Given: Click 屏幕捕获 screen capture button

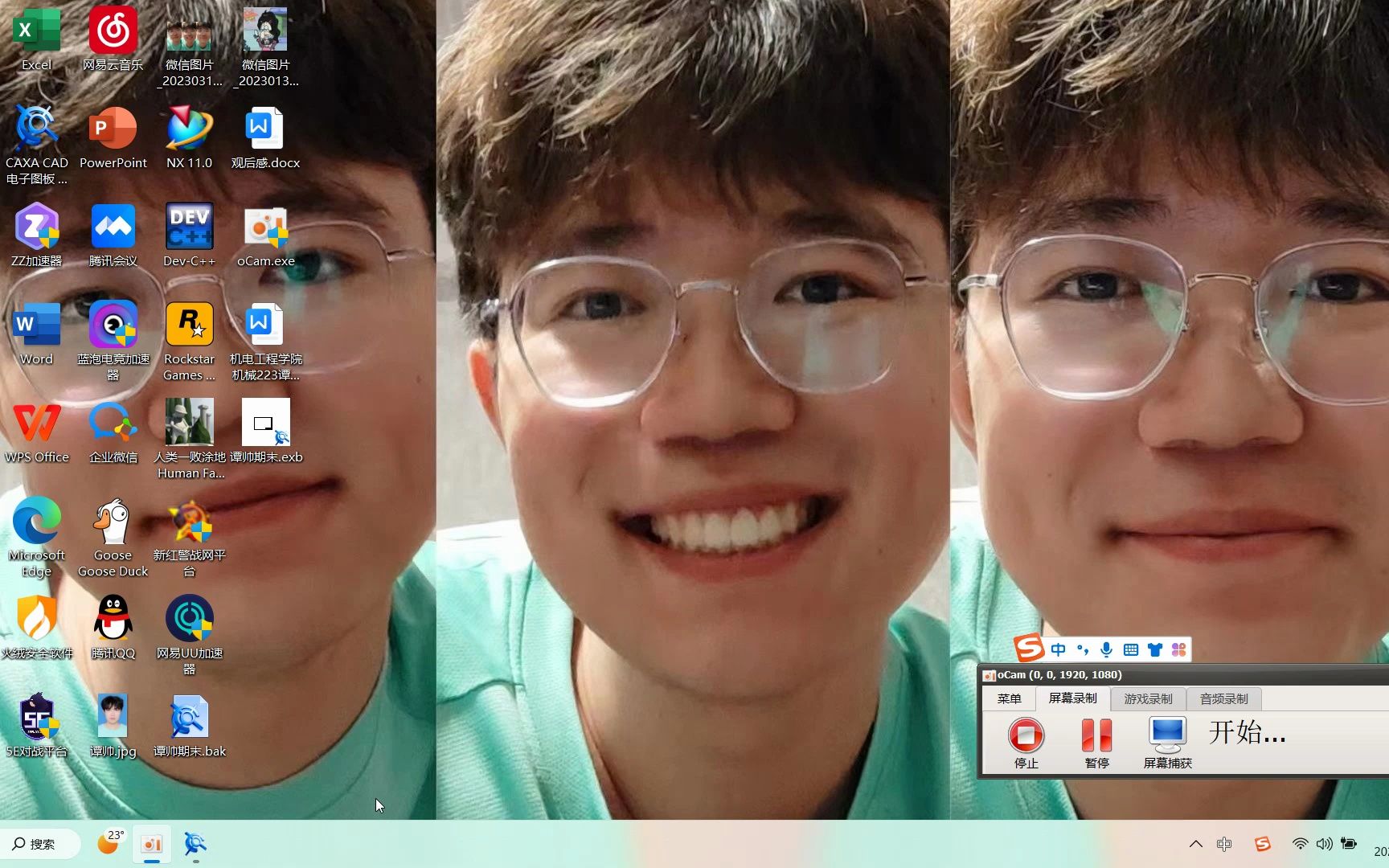Looking at the screenshot, I should [1167, 743].
